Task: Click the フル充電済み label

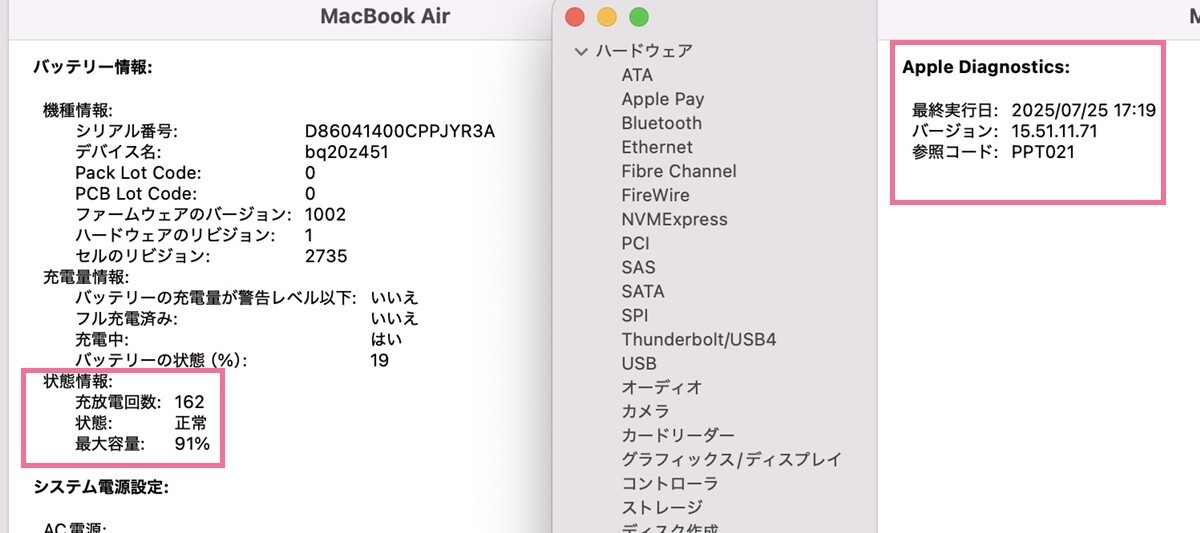Action: 126,318
